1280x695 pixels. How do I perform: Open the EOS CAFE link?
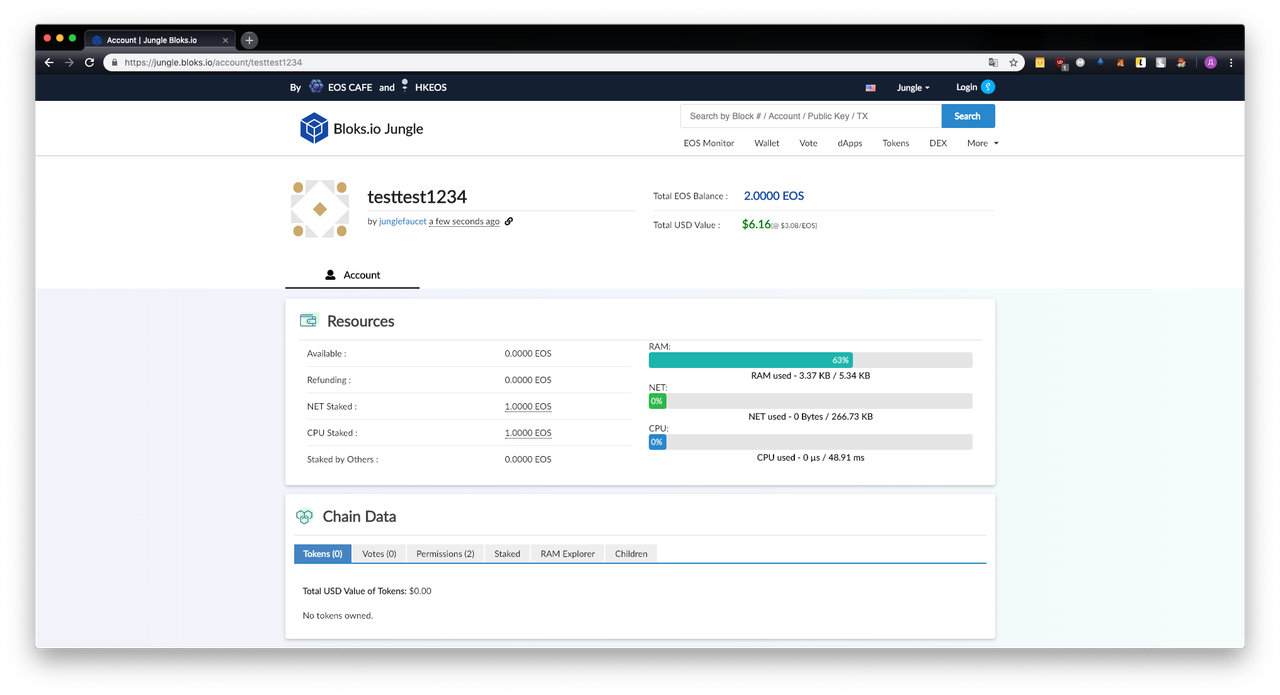pyautogui.click(x=350, y=87)
